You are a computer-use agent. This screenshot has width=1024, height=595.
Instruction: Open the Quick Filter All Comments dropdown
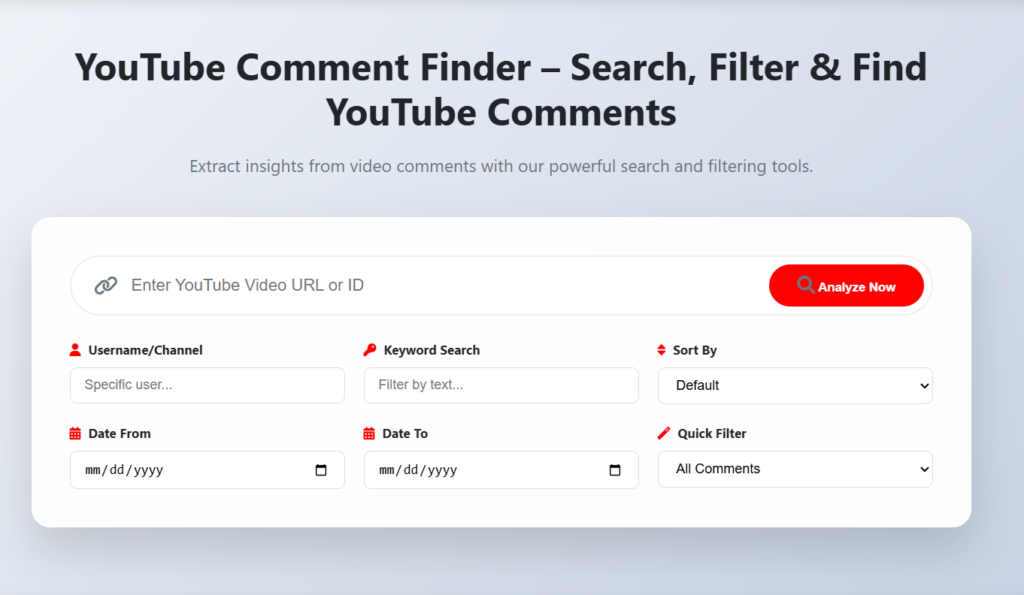click(795, 469)
